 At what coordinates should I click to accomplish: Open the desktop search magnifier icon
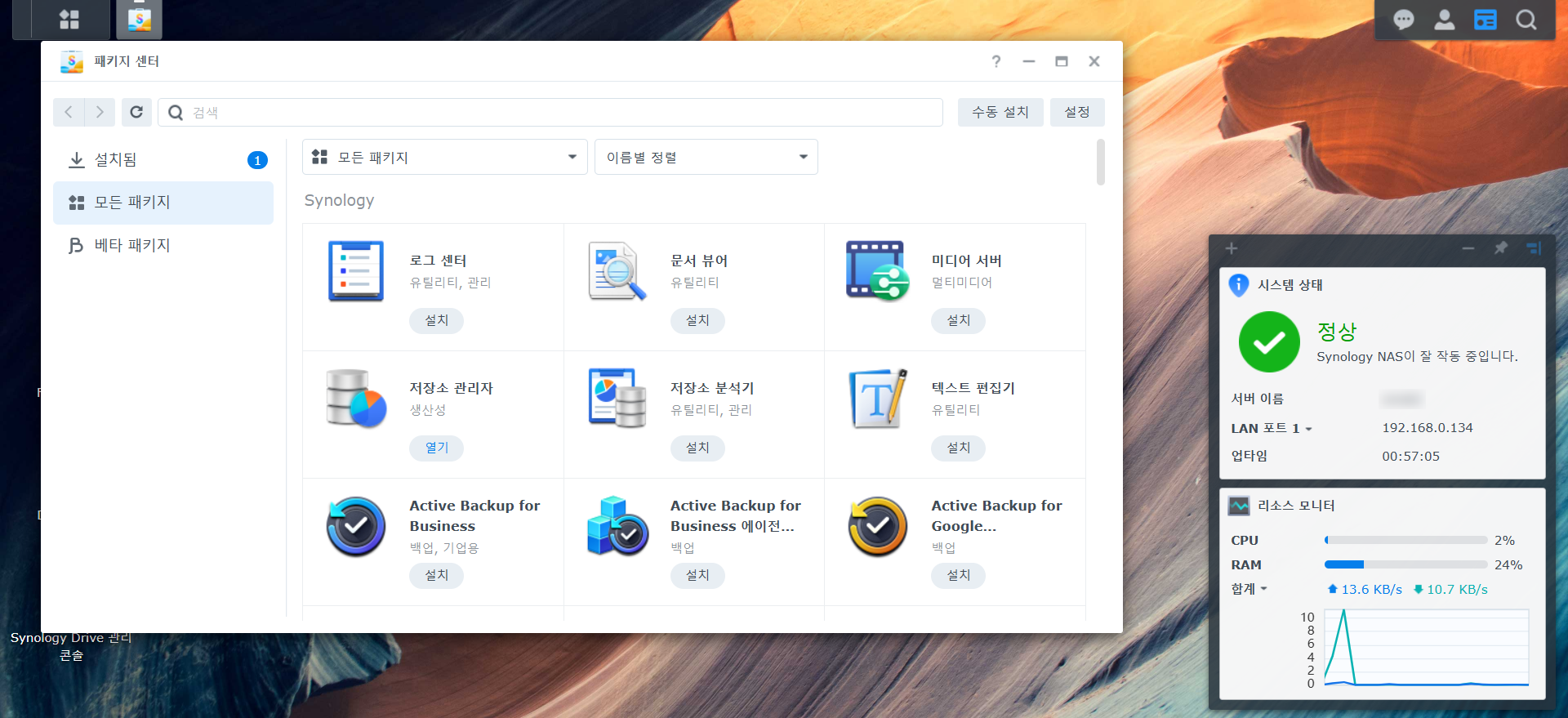[x=1526, y=20]
